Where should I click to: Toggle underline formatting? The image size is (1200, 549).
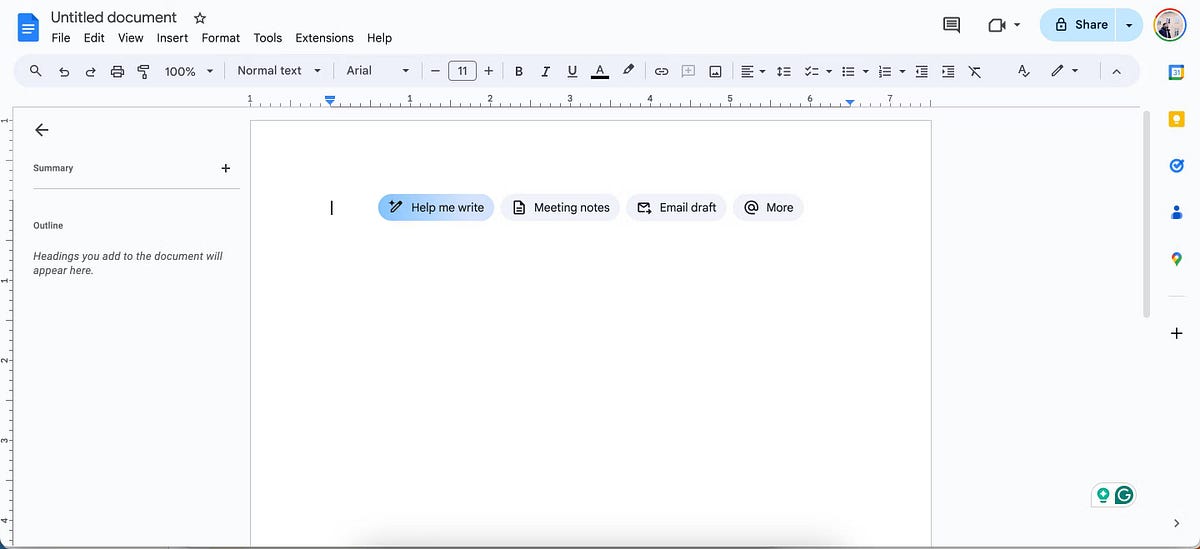[x=572, y=71]
